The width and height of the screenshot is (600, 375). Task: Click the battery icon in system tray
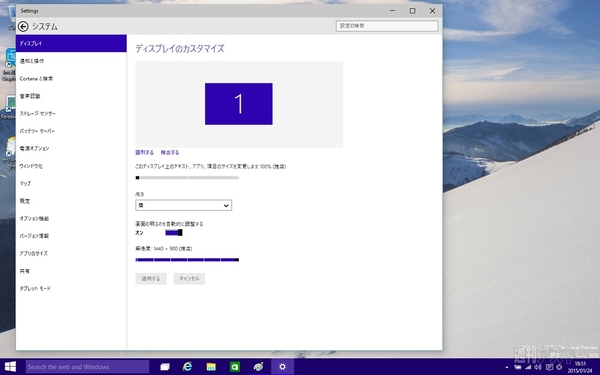pyautogui.click(x=517, y=367)
